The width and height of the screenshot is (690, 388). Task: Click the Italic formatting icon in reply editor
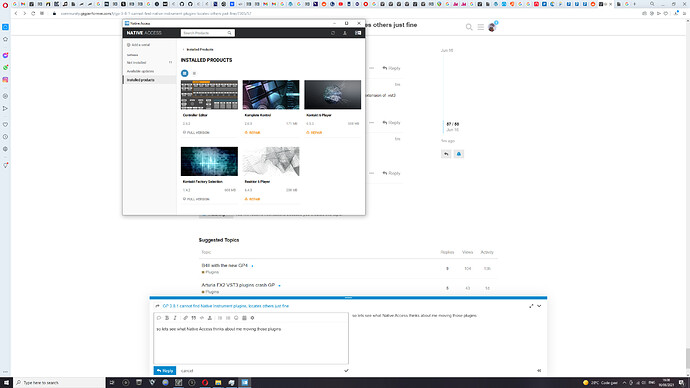pyautogui.click(x=175, y=318)
